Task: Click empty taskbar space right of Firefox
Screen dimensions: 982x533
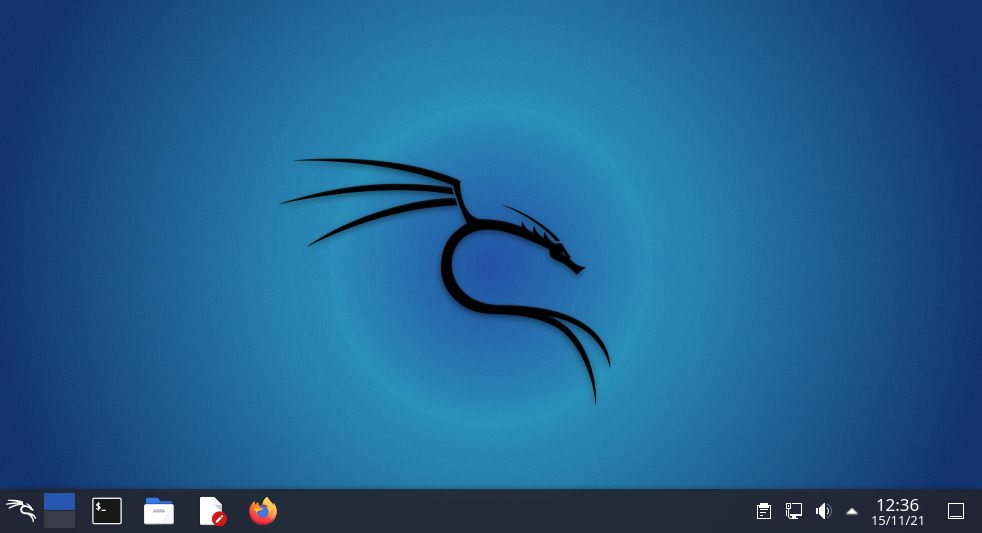Action: tap(500, 511)
